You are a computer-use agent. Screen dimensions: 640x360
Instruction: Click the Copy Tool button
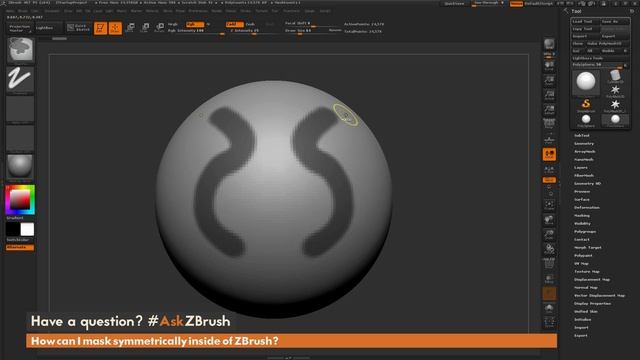click(x=585, y=29)
